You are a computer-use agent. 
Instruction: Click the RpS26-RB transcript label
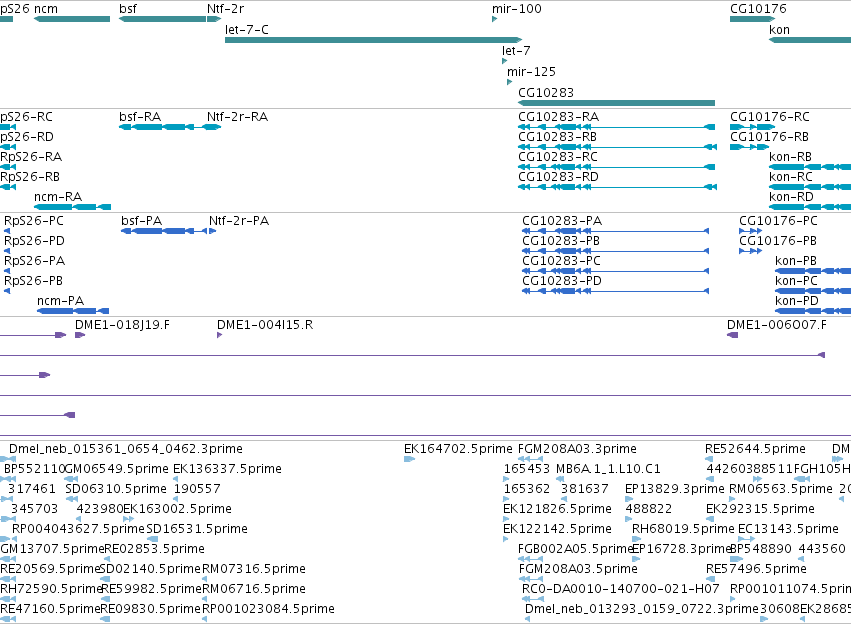pos(30,177)
